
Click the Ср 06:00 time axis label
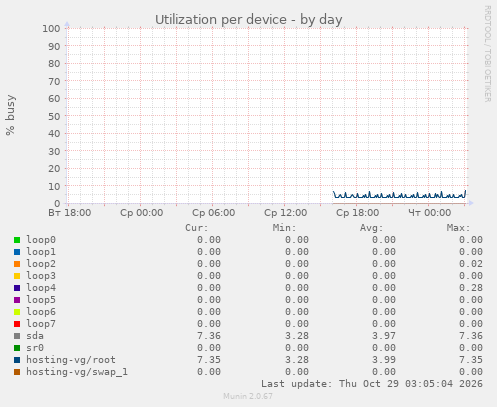point(214,213)
